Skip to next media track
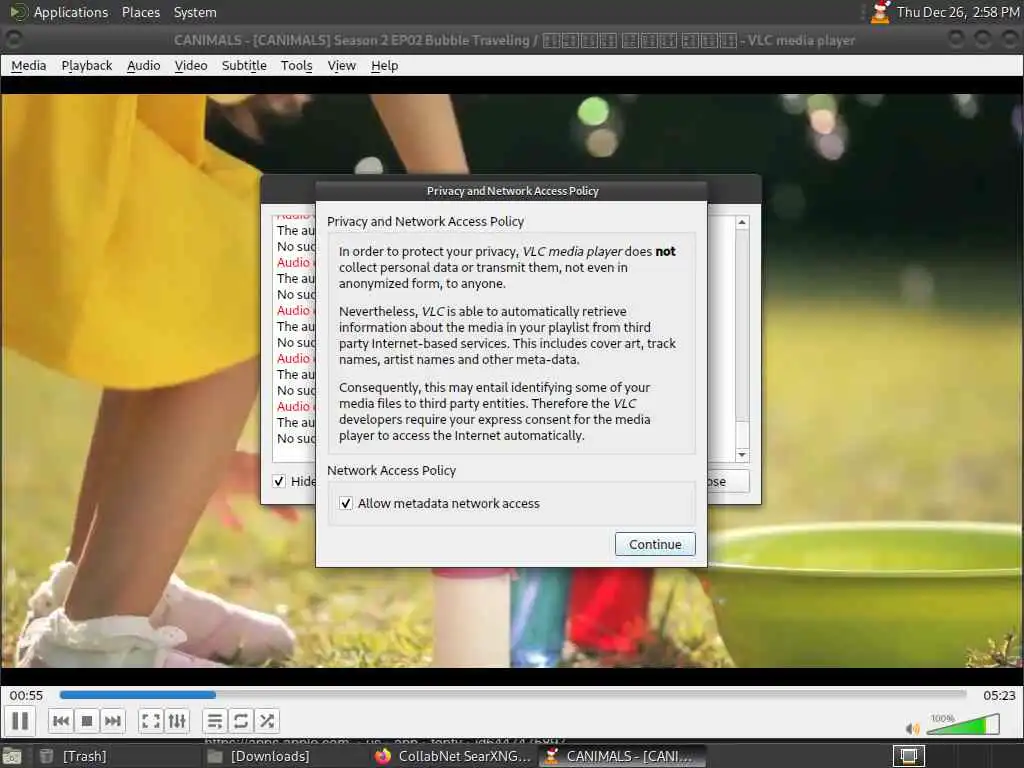Image resolution: width=1024 pixels, height=768 pixels. pyautogui.click(x=112, y=721)
